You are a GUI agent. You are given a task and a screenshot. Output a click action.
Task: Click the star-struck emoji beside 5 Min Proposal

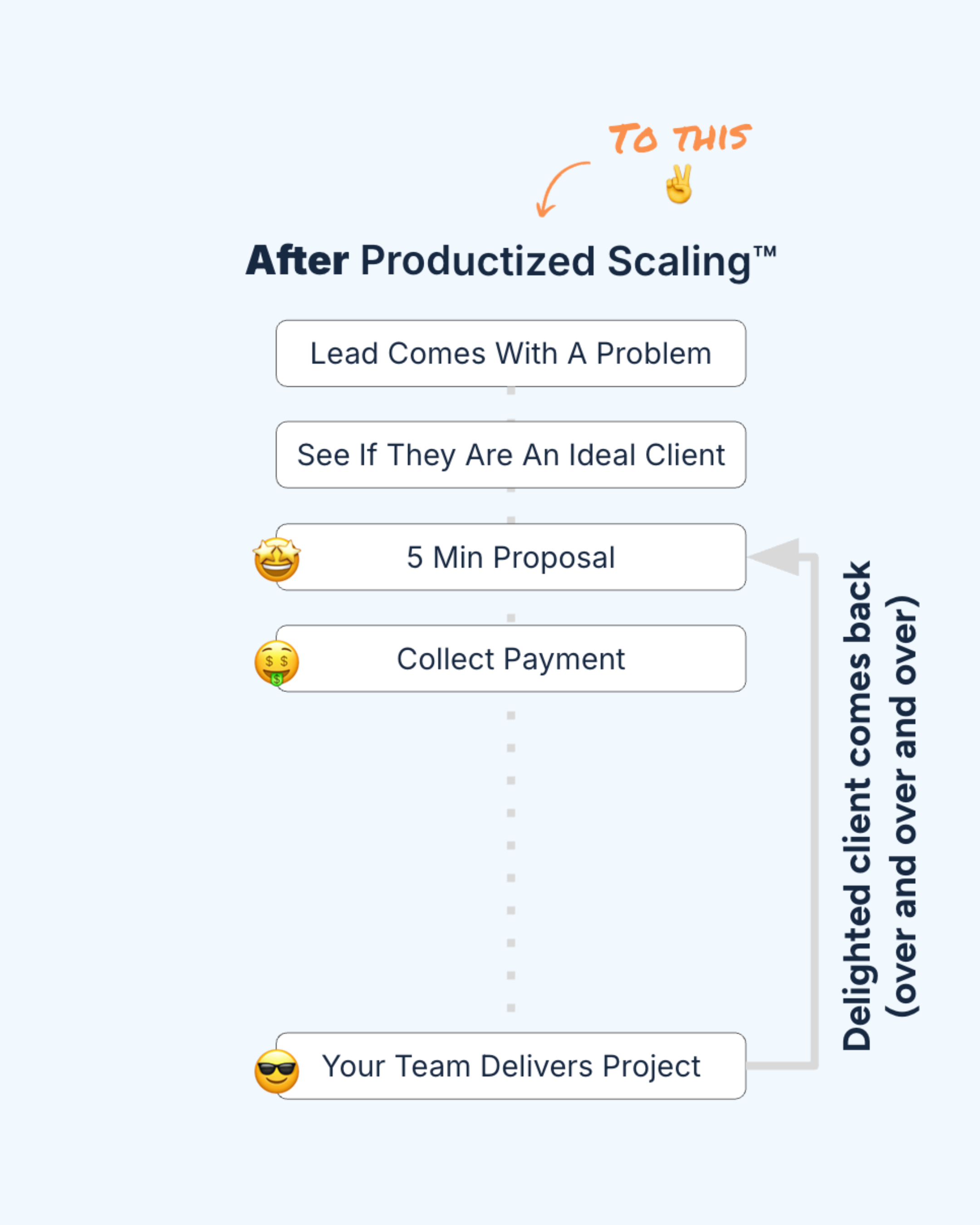click(277, 560)
